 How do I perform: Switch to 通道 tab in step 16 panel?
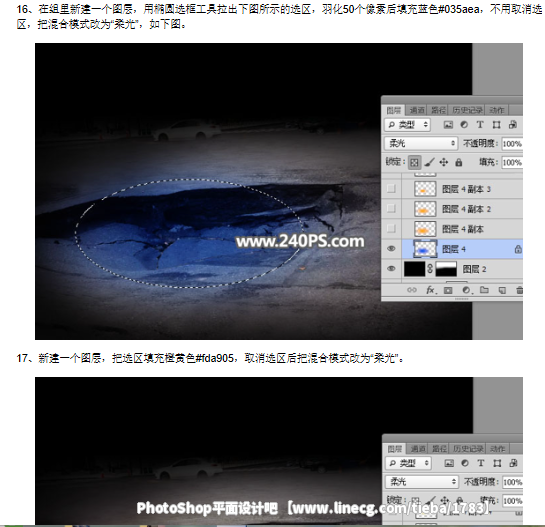coord(416,110)
